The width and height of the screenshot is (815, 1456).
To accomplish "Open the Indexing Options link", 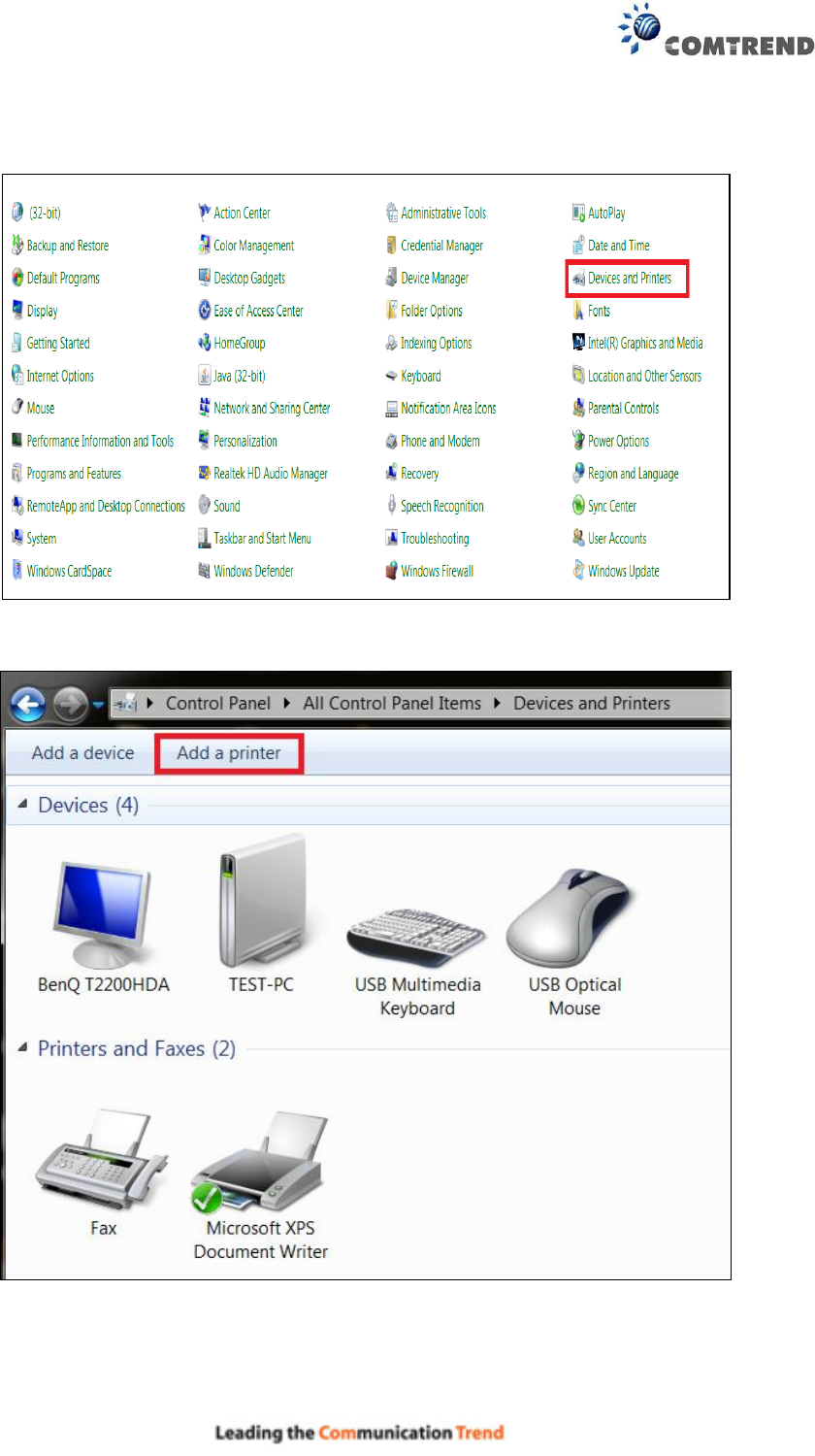I will click(437, 343).
